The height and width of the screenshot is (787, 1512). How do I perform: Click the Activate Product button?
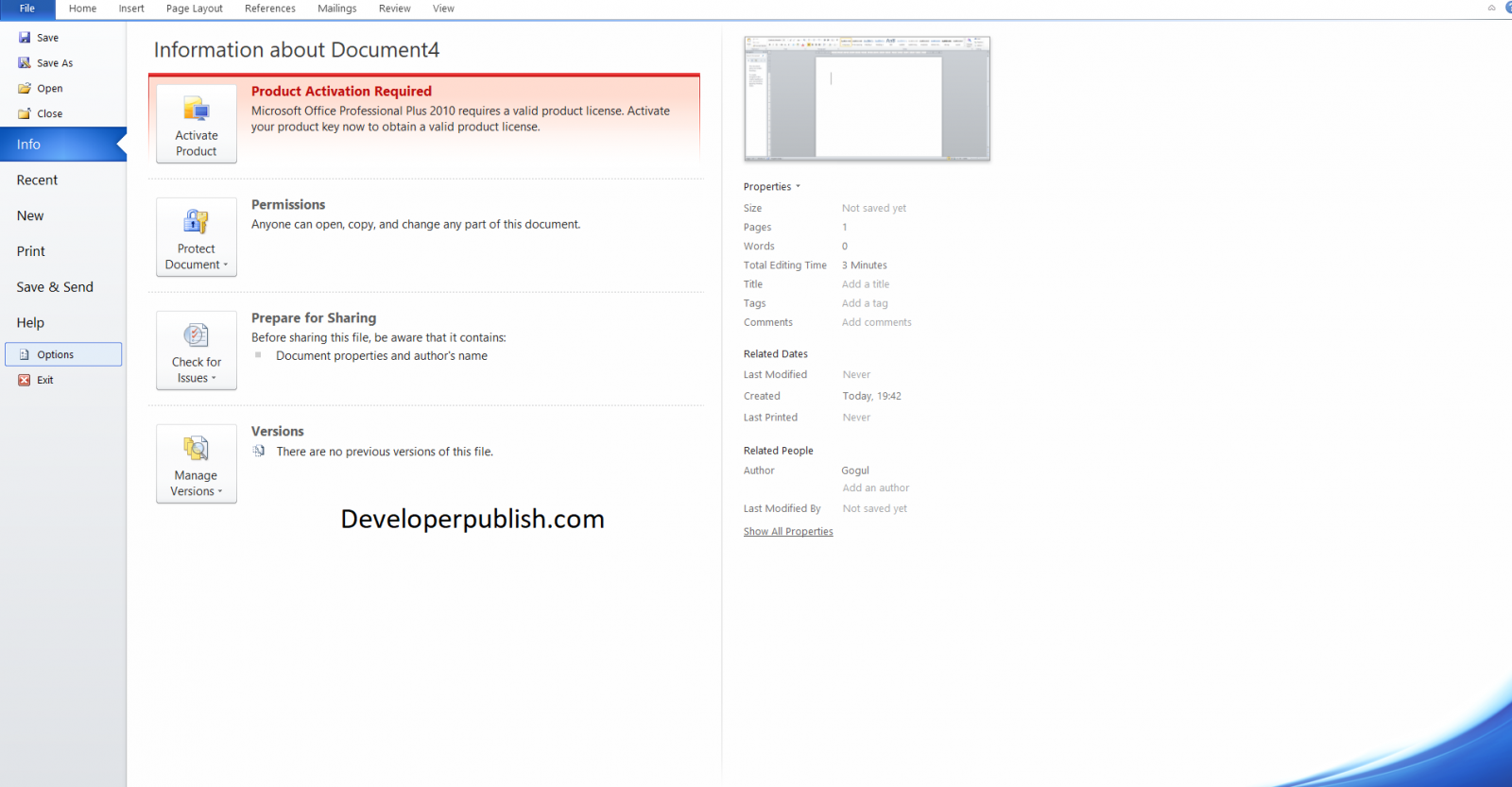click(197, 124)
